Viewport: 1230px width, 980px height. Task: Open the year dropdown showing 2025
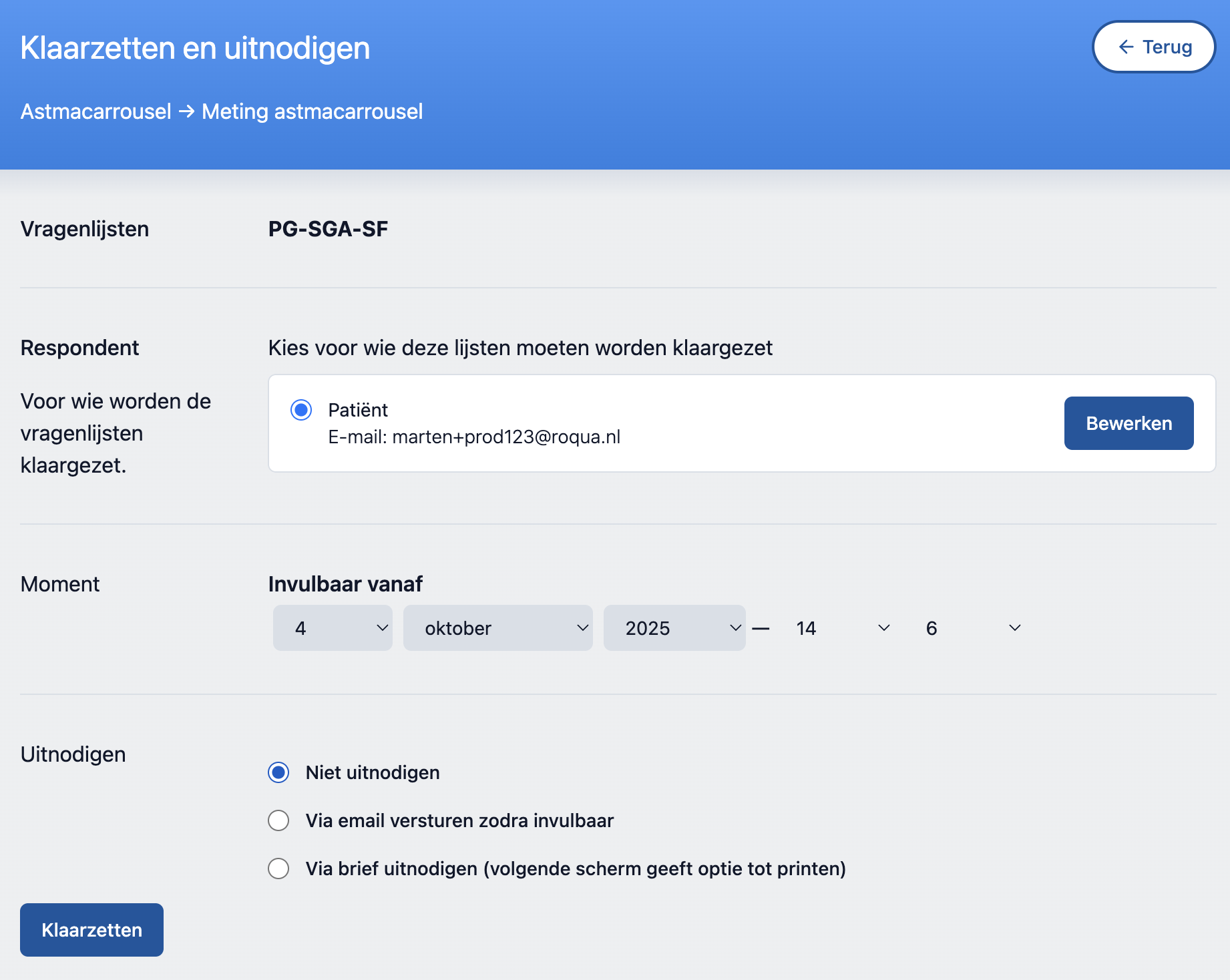click(674, 628)
